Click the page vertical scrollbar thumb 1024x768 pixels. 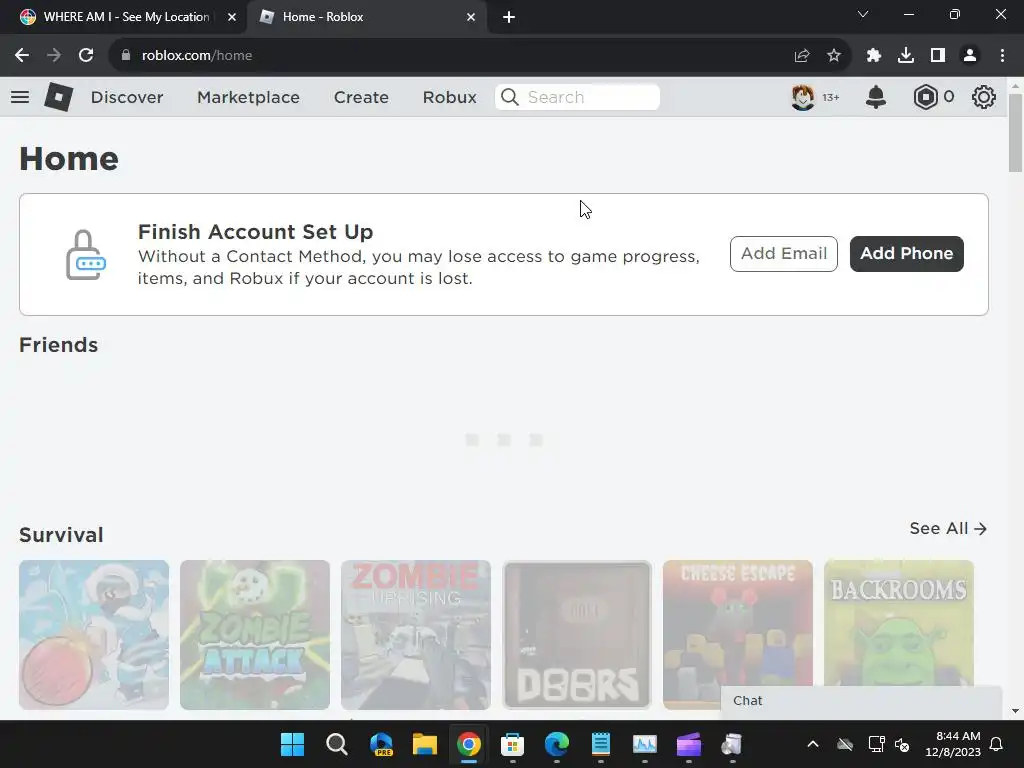1015,133
